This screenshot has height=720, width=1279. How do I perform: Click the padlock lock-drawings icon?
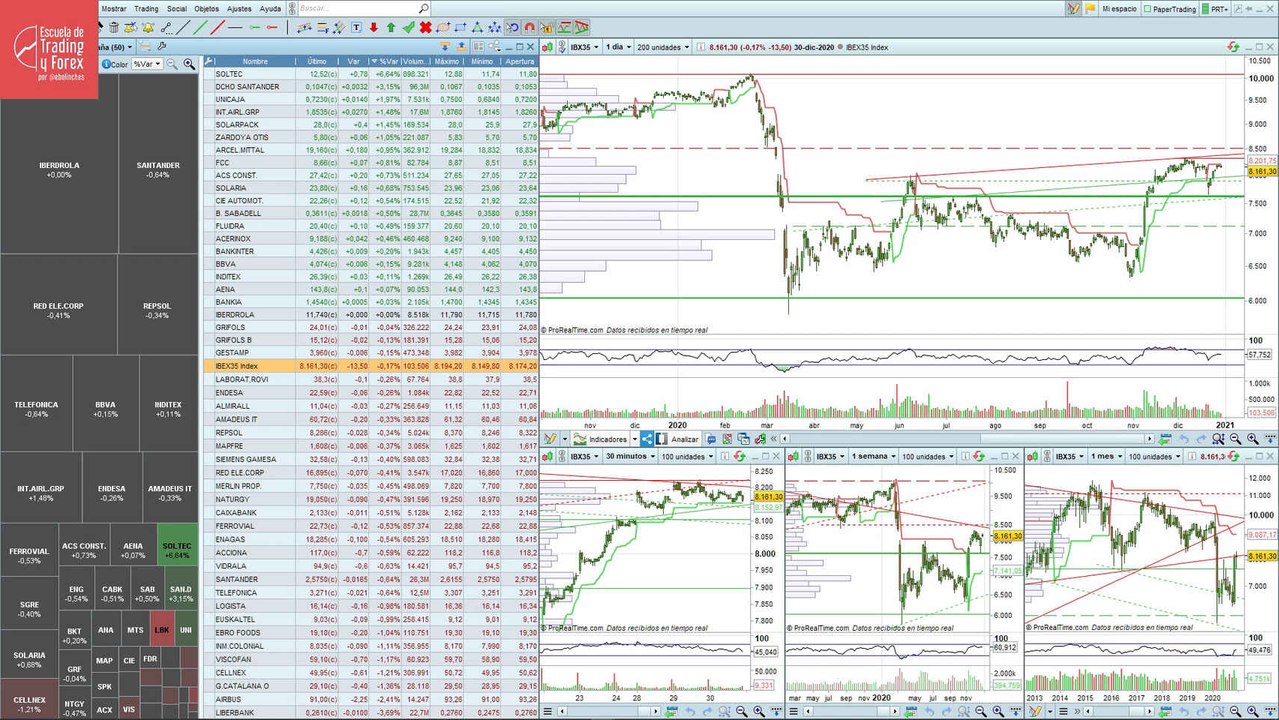pyautogui.click(x=545, y=27)
